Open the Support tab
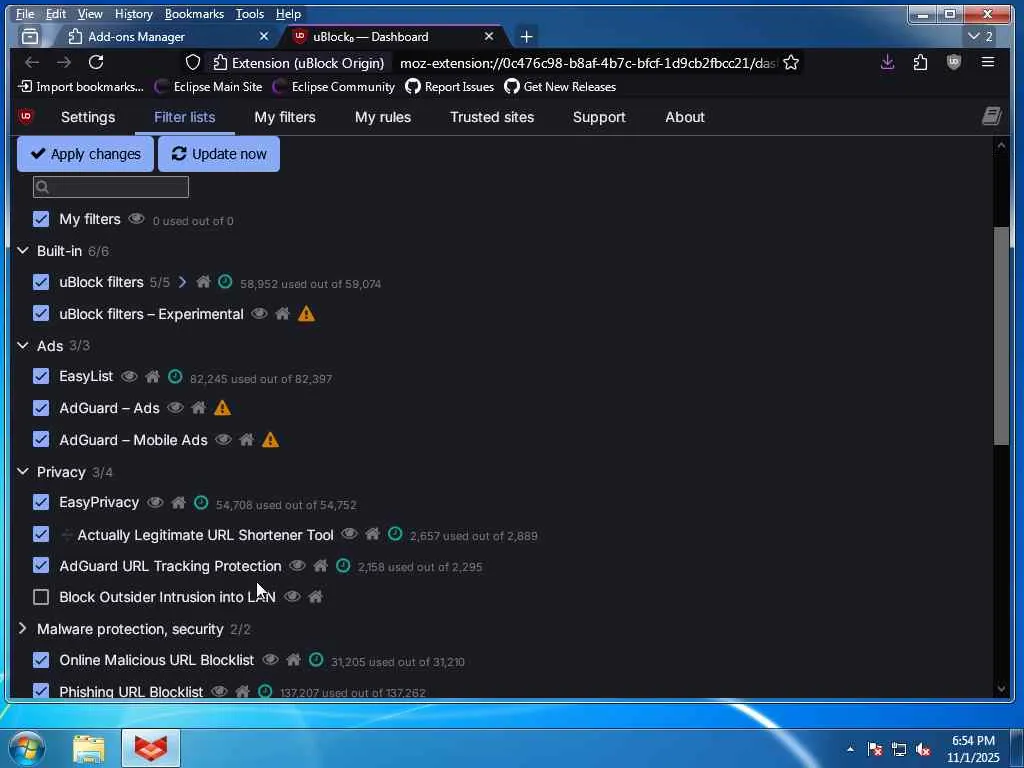 (599, 118)
